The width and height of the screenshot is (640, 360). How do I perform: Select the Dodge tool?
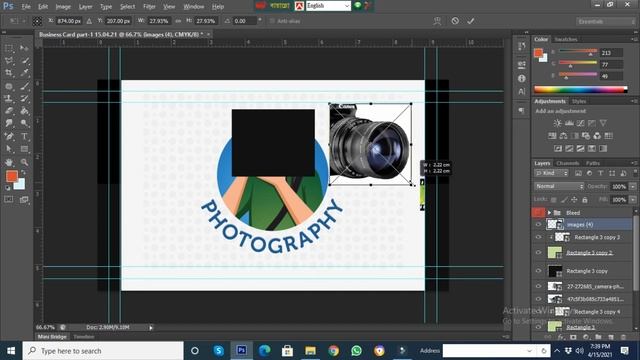[x=24, y=123]
